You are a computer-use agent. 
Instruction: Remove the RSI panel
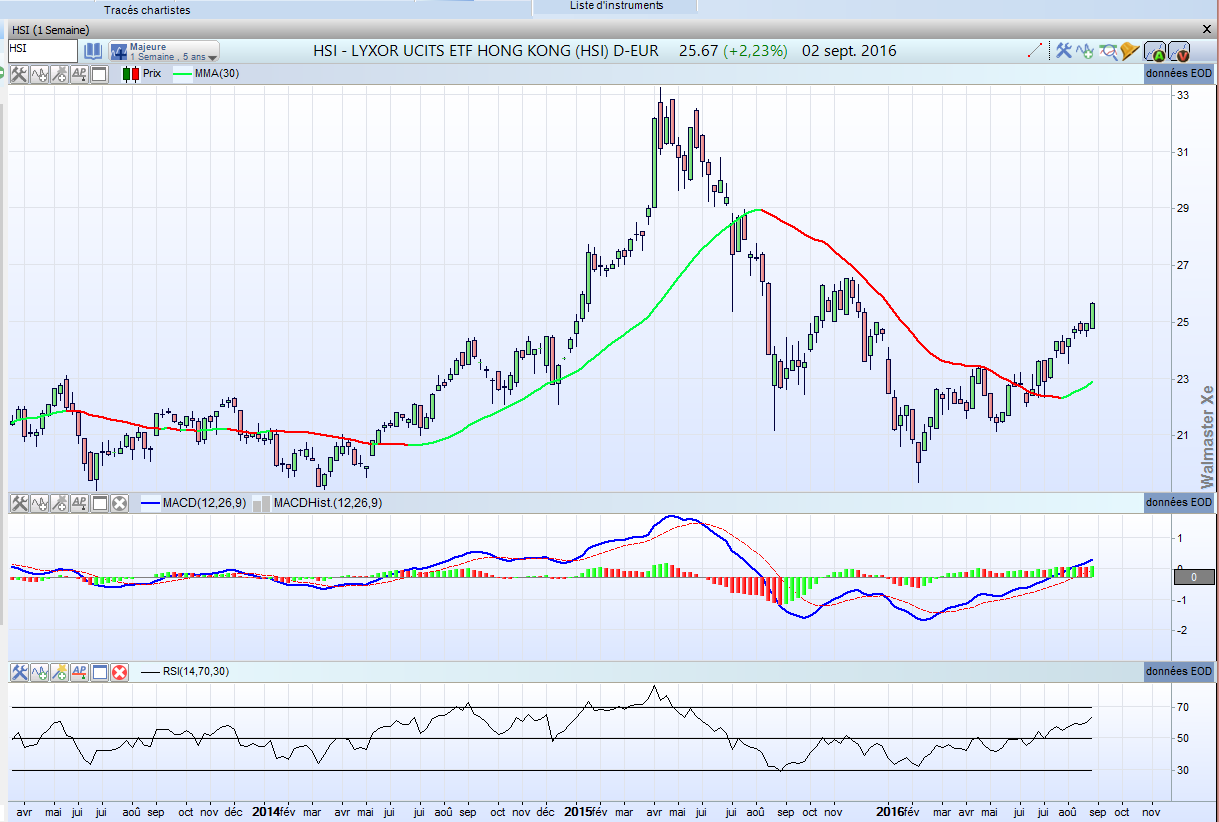click(x=119, y=672)
